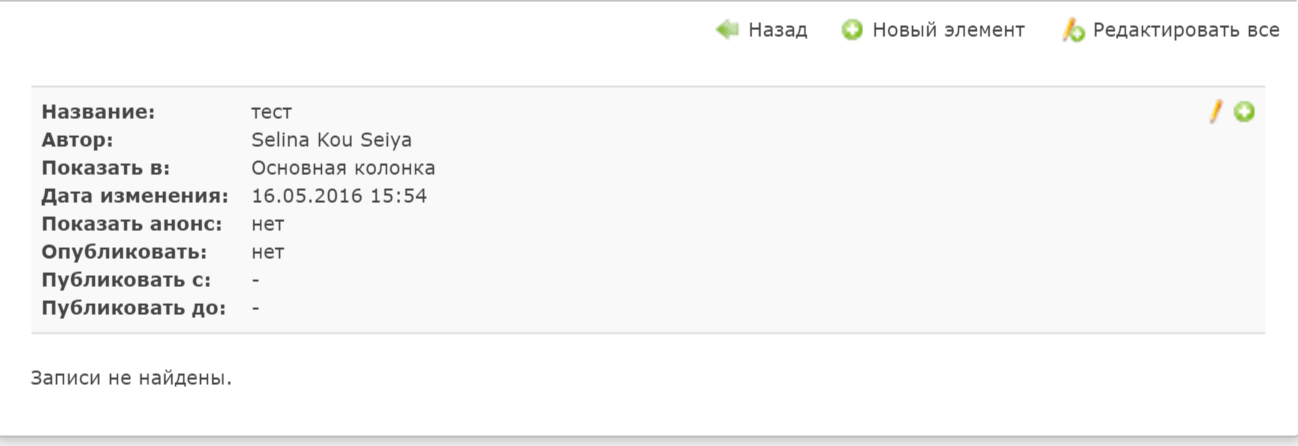Click the green back arrow icon
1298x446 pixels.
point(727,30)
